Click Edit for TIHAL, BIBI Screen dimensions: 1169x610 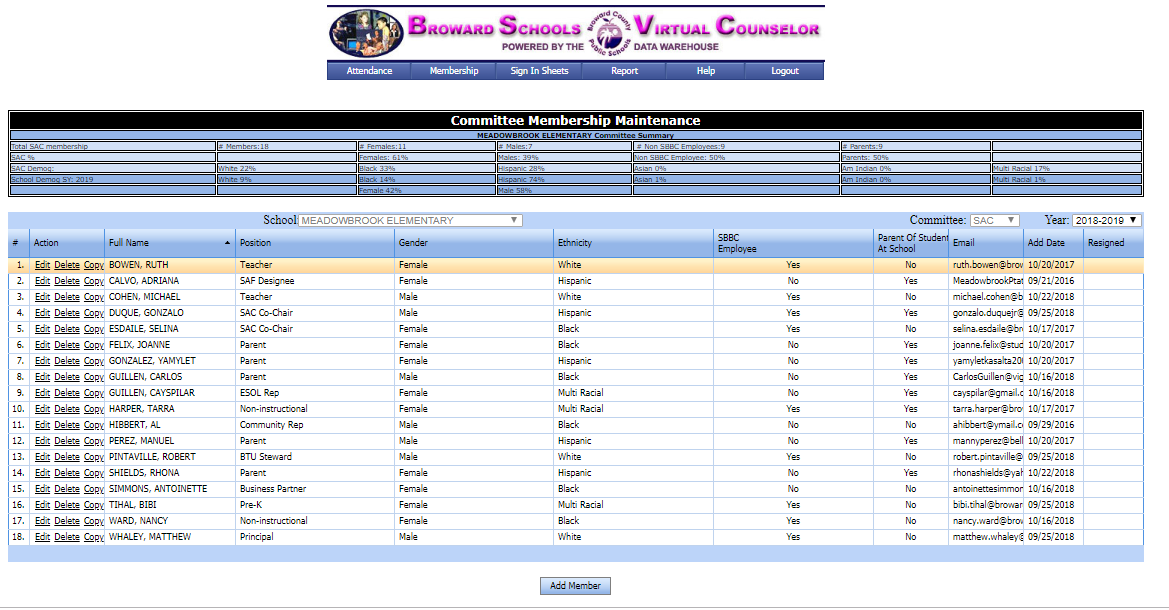tap(42, 506)
